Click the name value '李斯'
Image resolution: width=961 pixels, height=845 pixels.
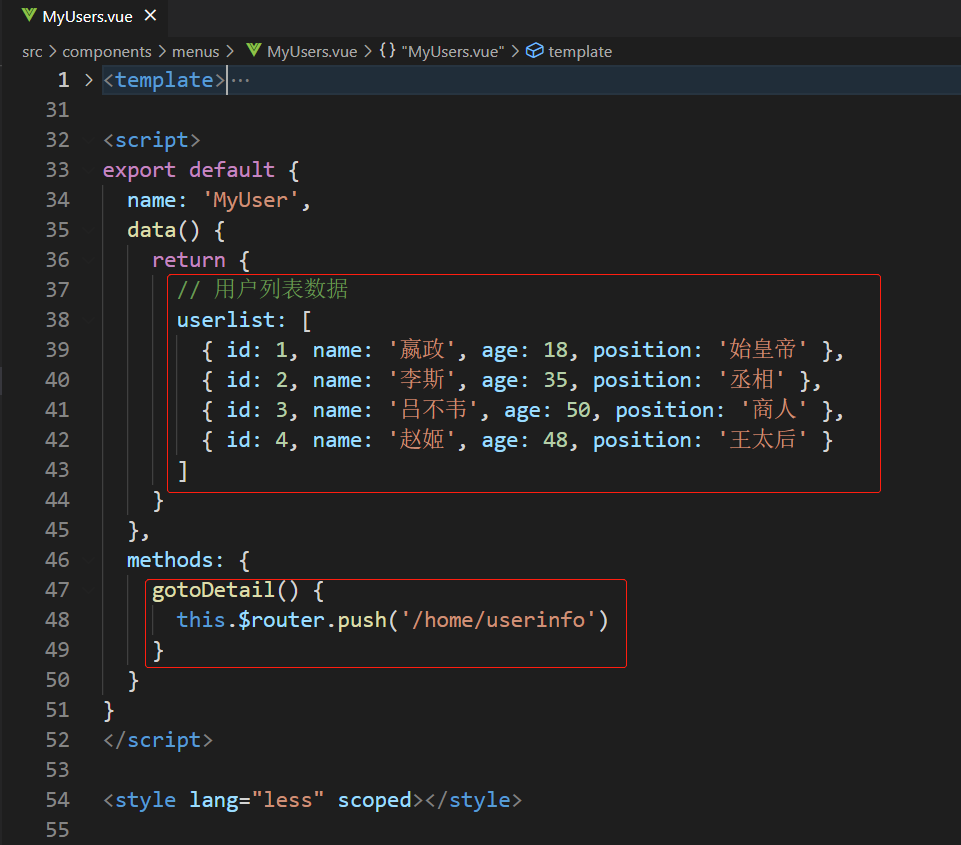click(x=422, y=379)
